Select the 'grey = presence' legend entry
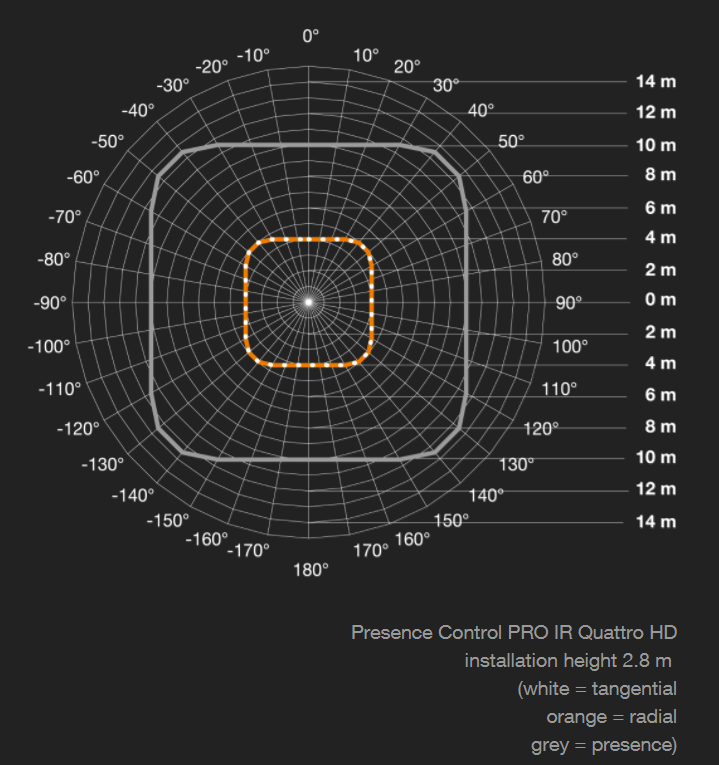719x765 pixels. (603, 744)
